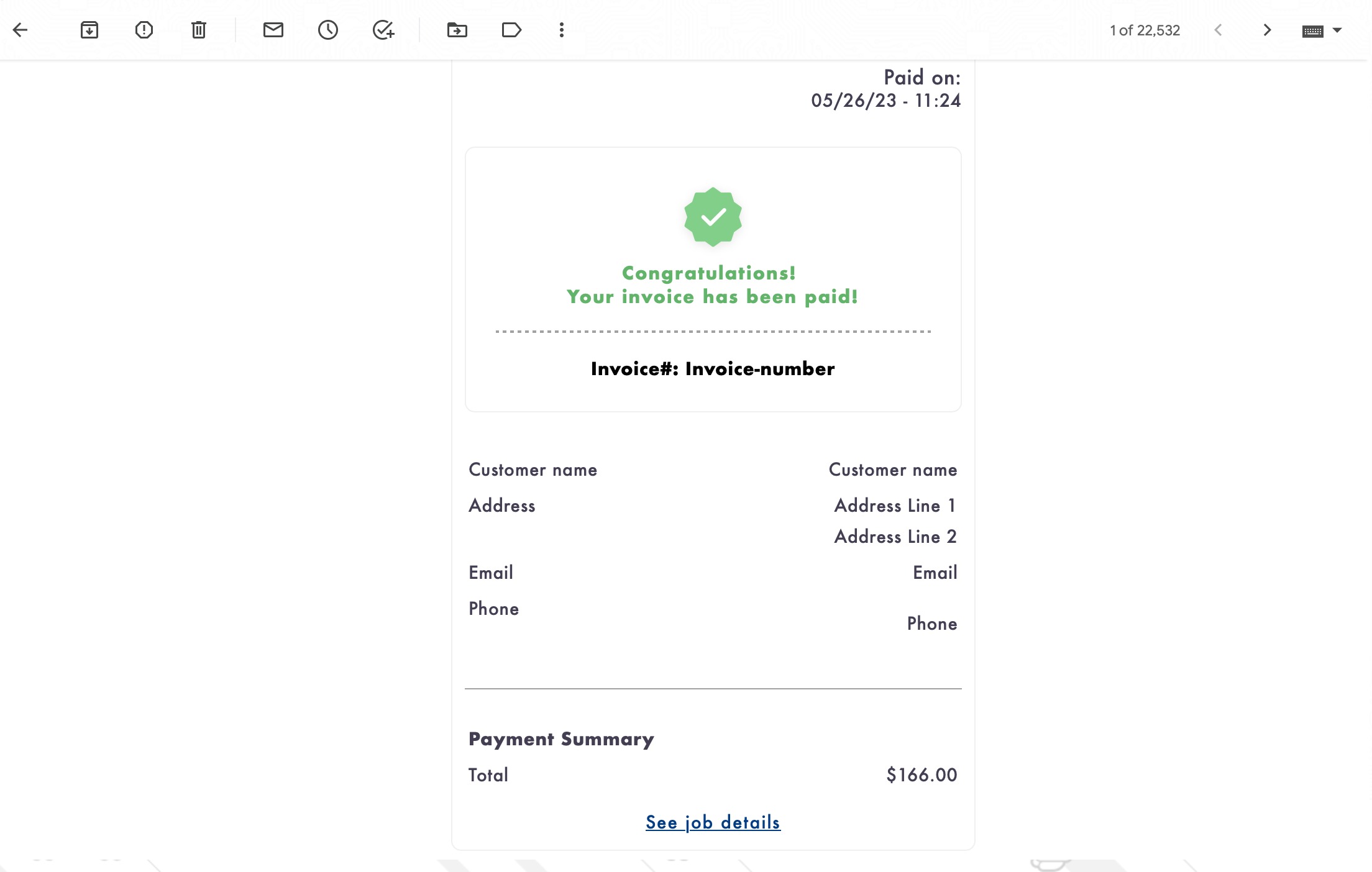Go back to the inbox with the arrow

20,30
